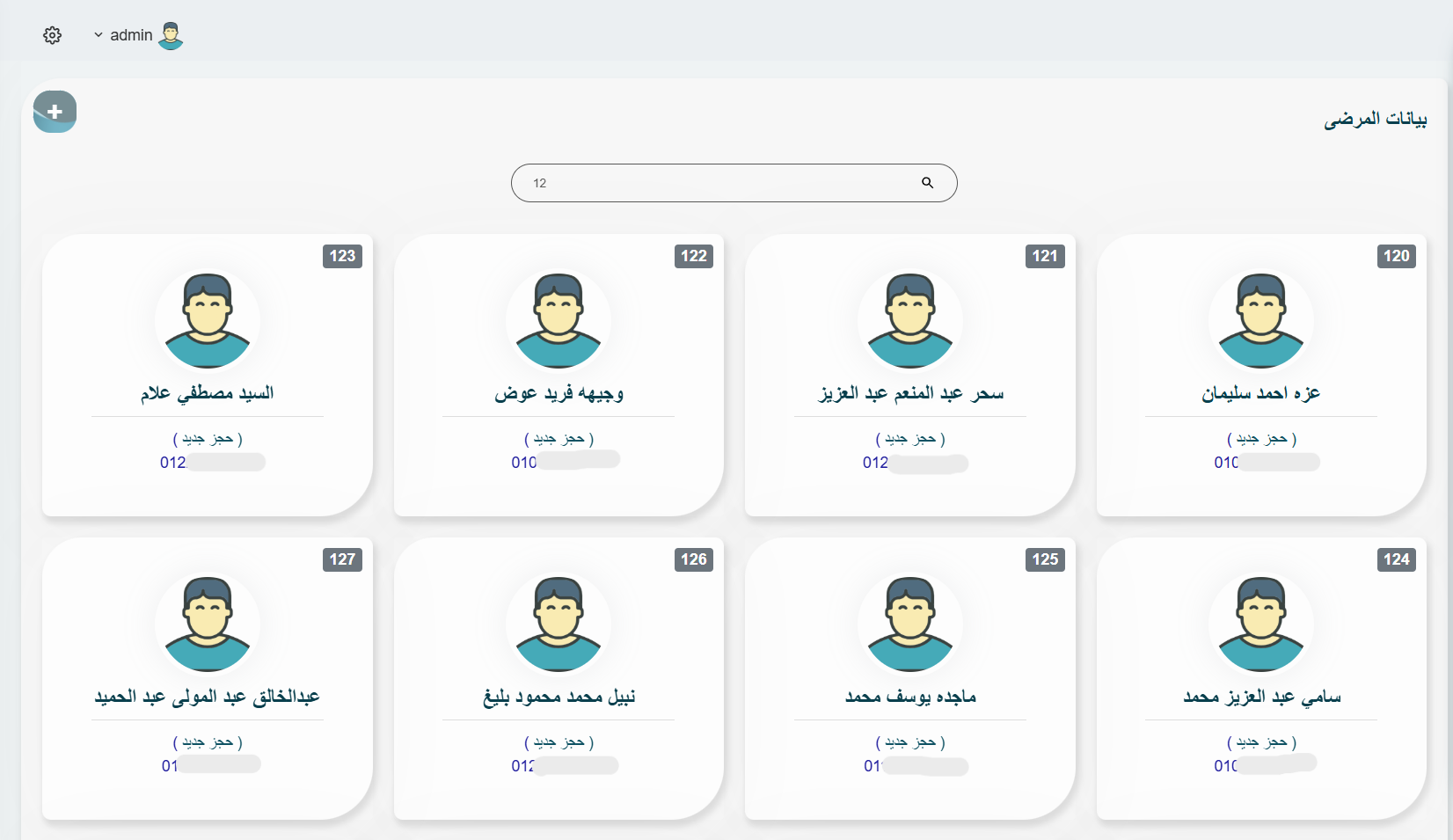Create new booking for patient 124
The image size is (1453, 840).
[1261, 742]
